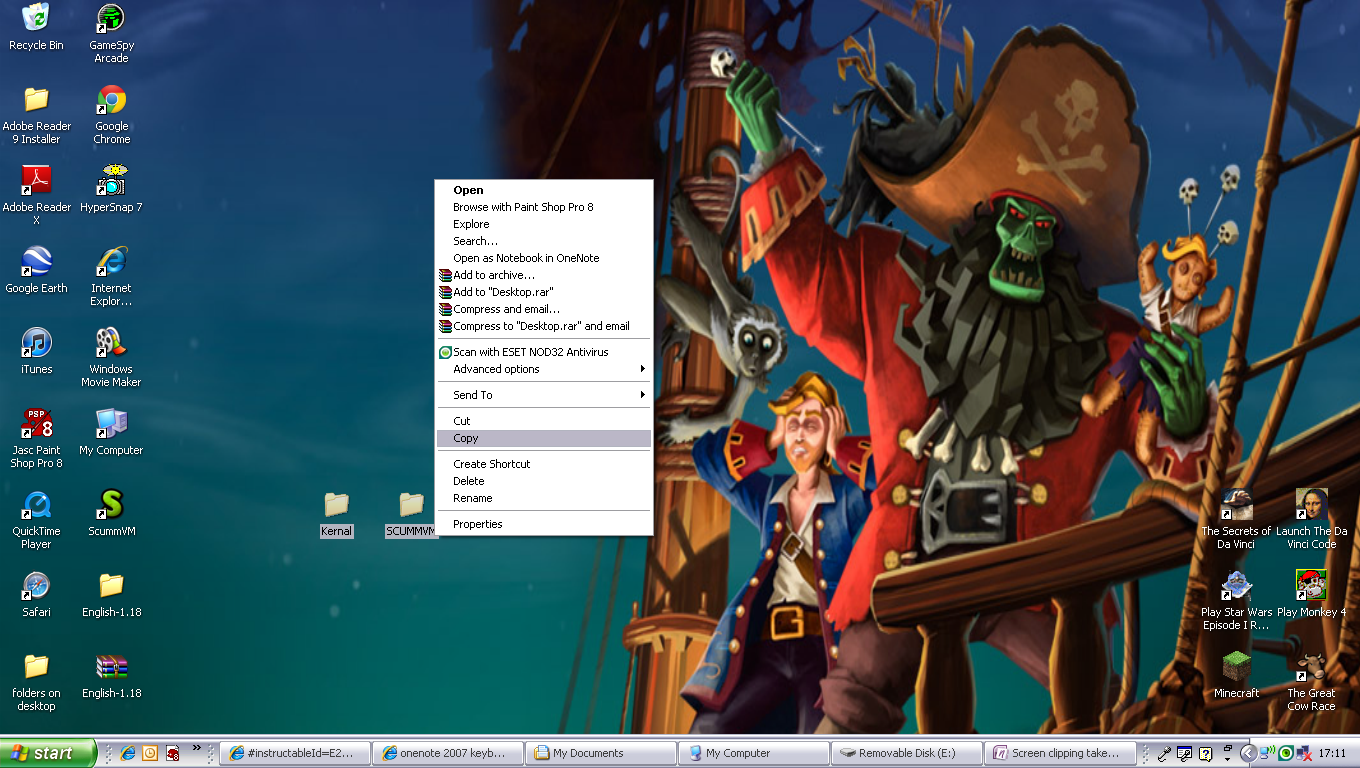
Task: Choose Add to "Desktop.rar" menu entry
Action: coord(544,292)
